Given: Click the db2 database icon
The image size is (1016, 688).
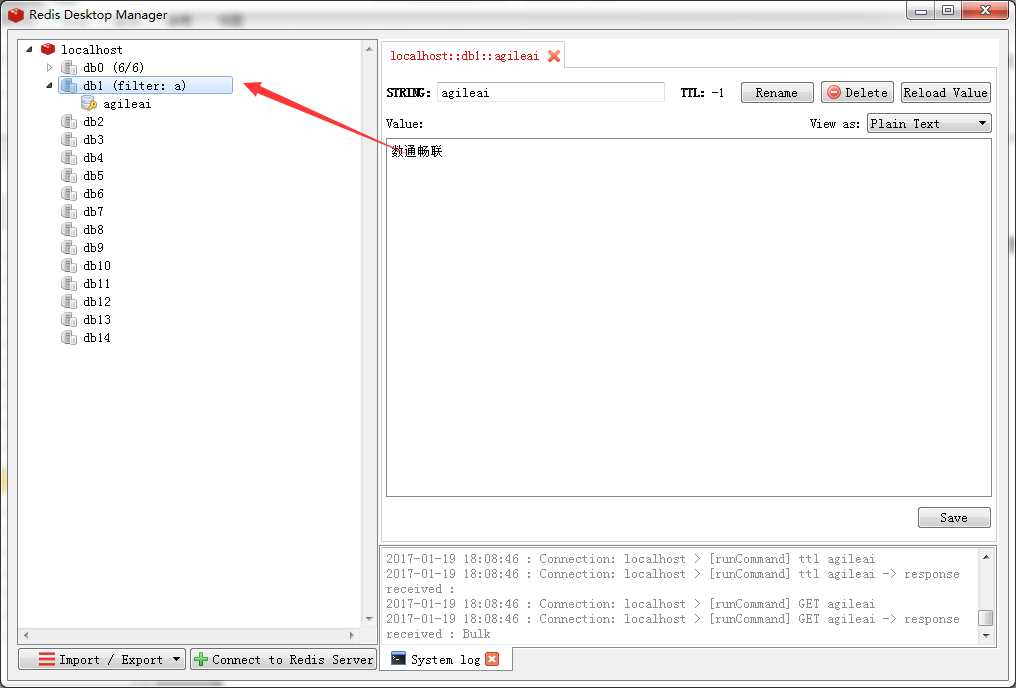Looking at the screenshot, I should [x=69, y=122].
